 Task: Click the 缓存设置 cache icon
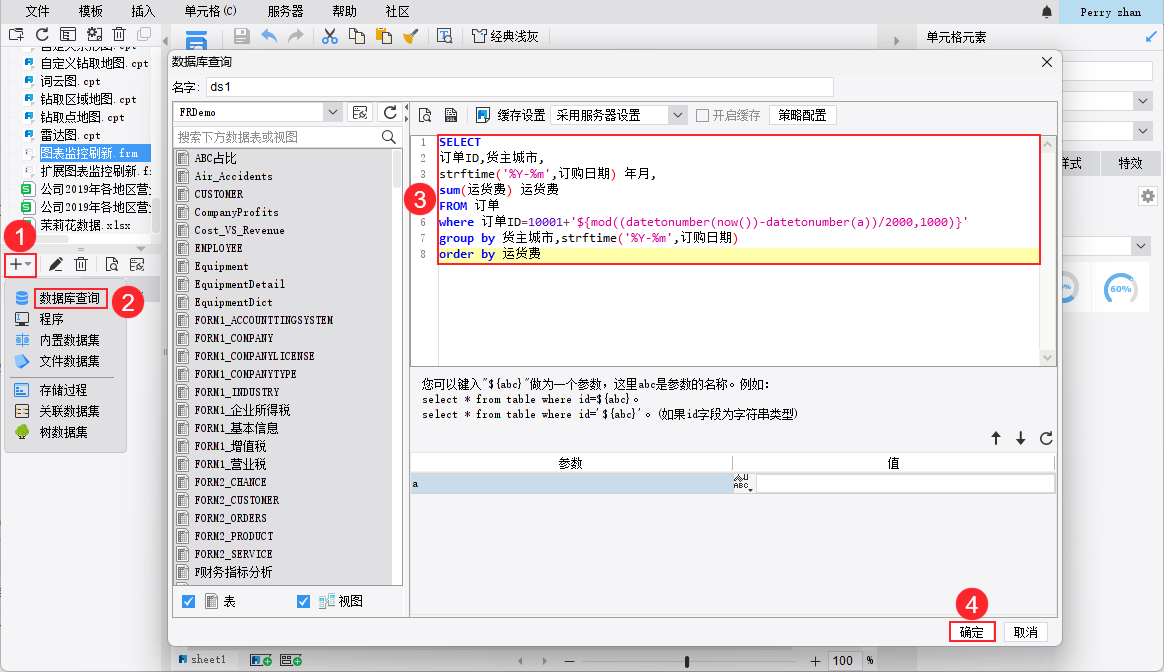(483, 115)
